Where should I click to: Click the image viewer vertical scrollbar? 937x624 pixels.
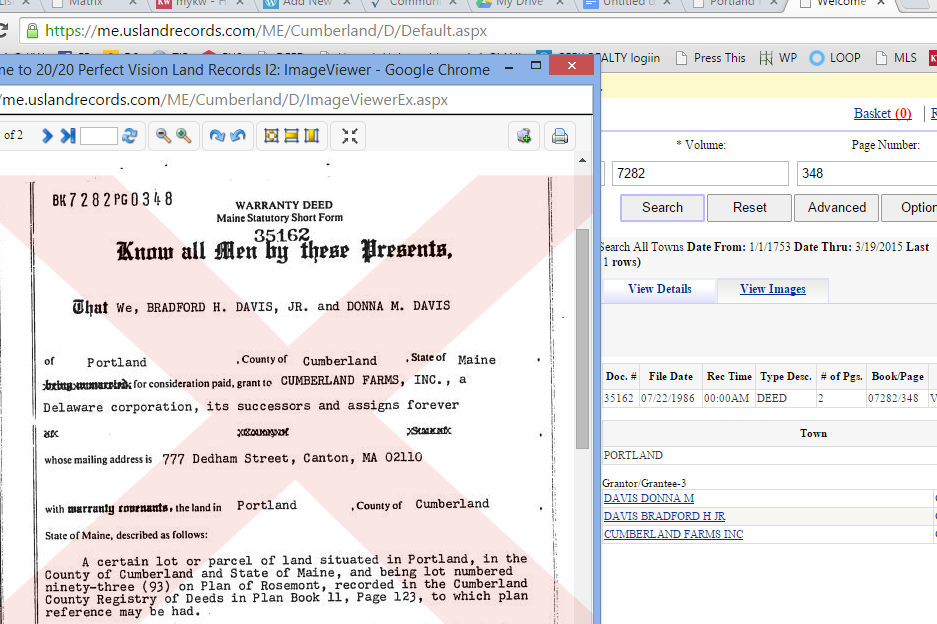pos(583,340)
